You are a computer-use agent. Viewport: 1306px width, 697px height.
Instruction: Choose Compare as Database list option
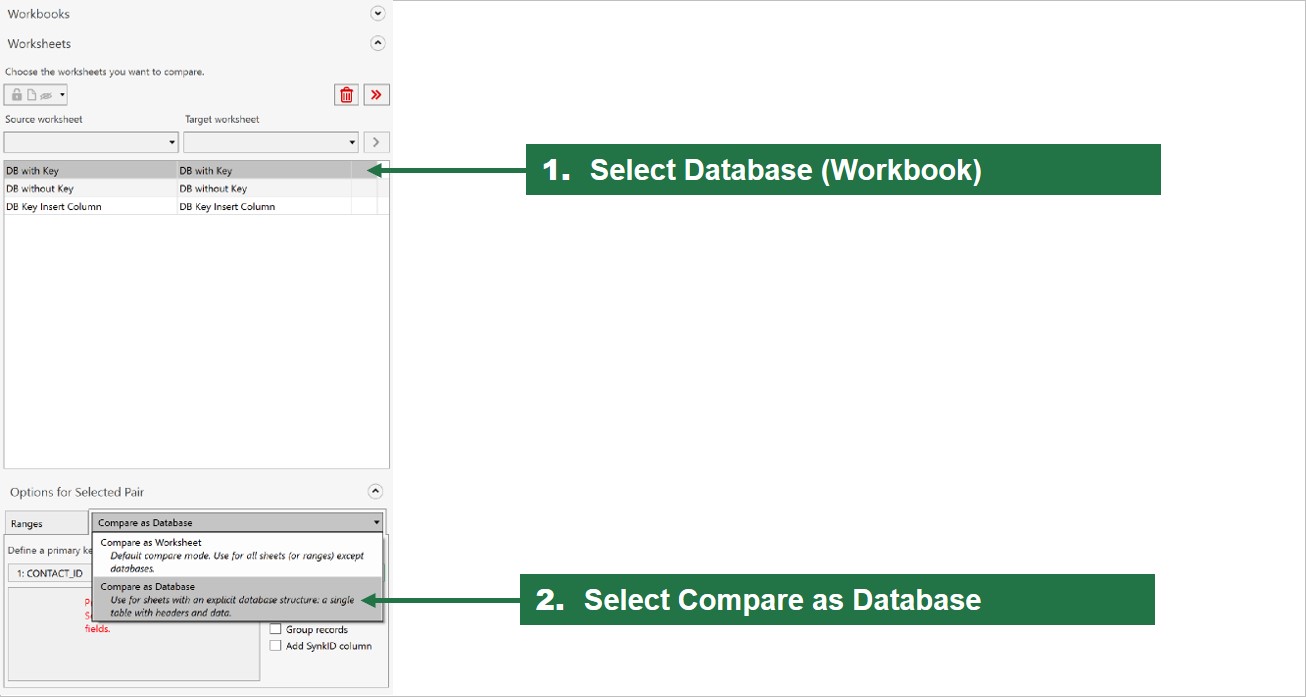[237, 599]
